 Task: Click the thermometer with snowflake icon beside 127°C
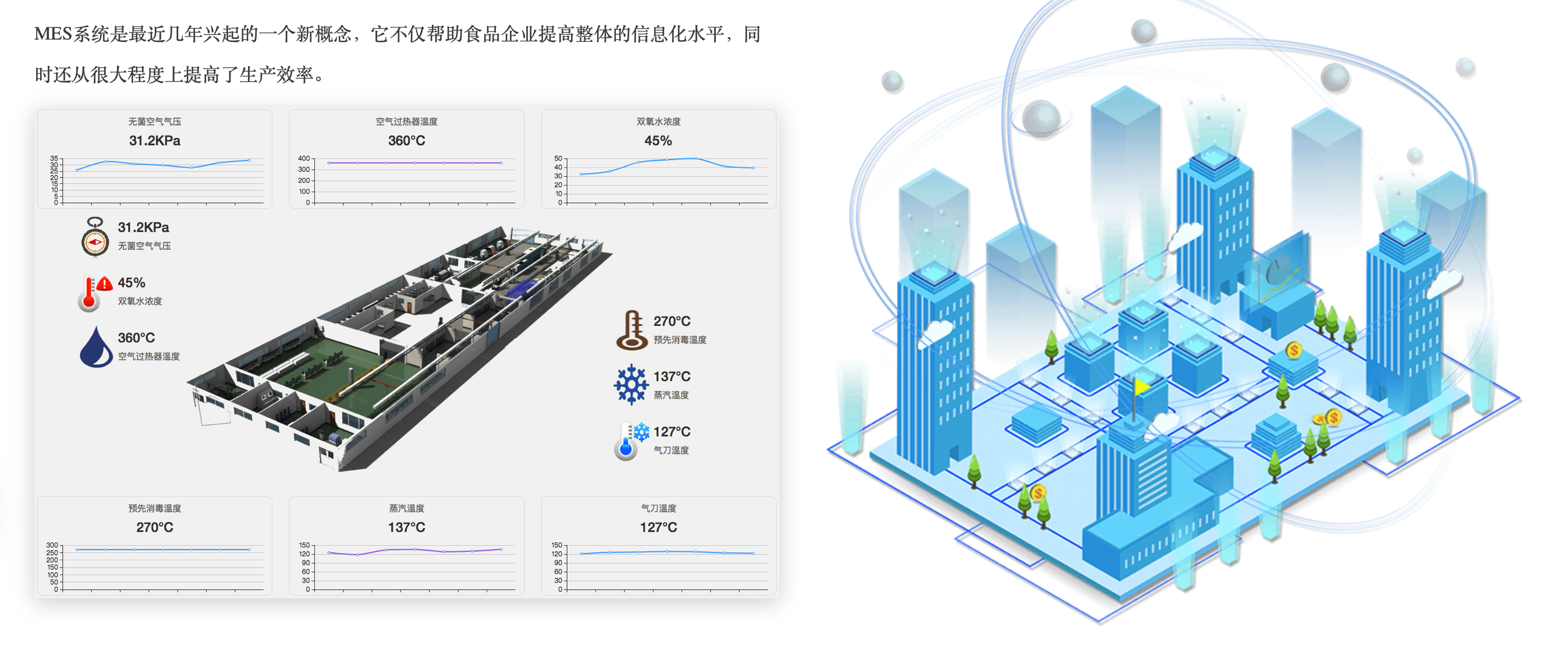point(627,441)
